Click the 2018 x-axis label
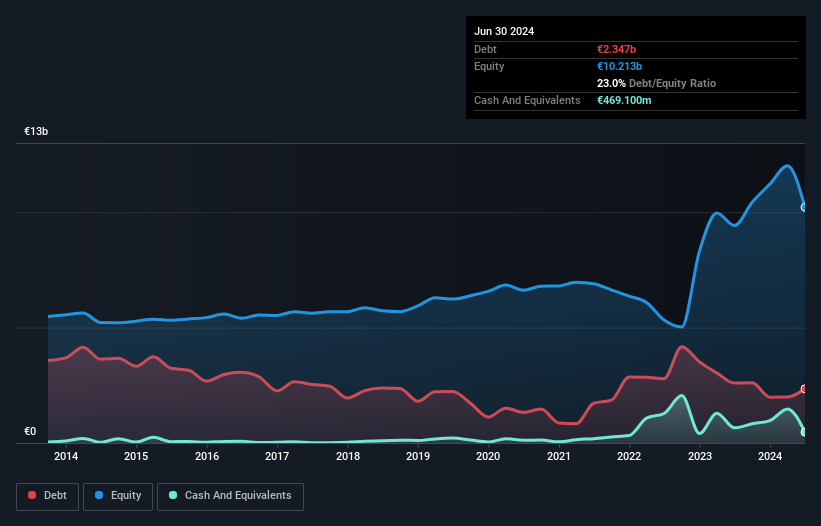 (x=348, y=456)
